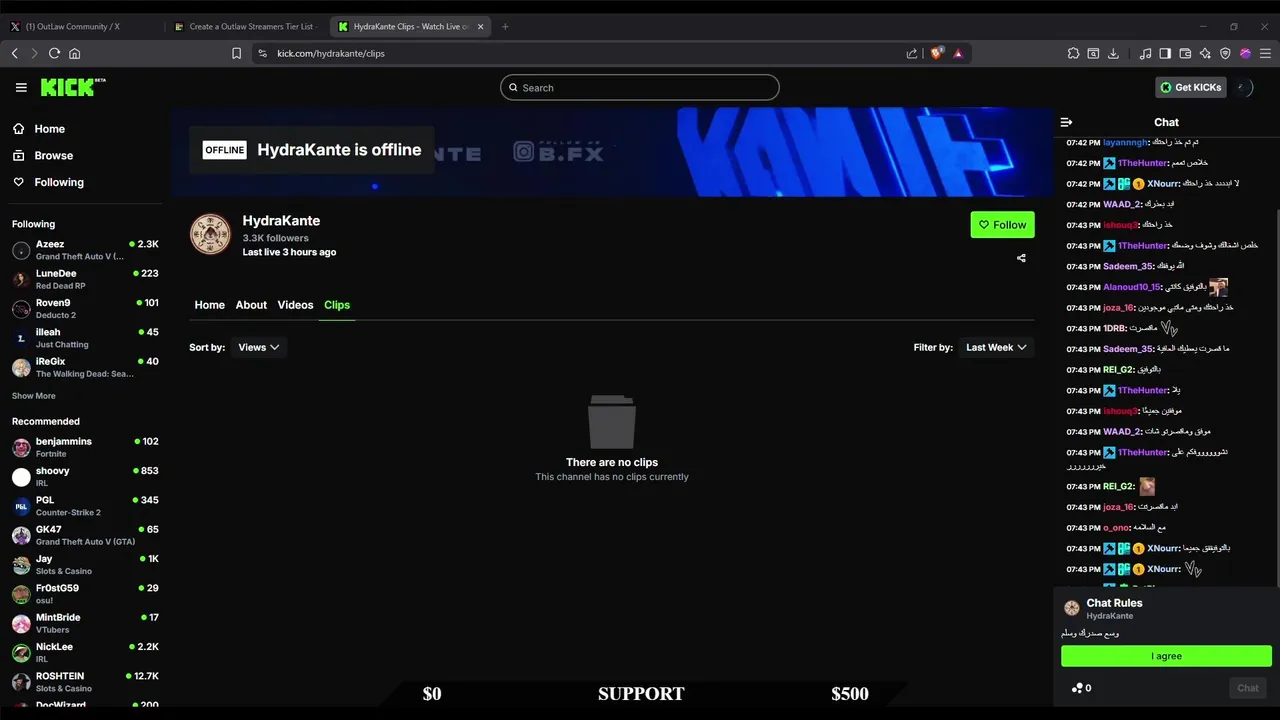
Task: Open the browser main menu
Action: click(1265, 53)
